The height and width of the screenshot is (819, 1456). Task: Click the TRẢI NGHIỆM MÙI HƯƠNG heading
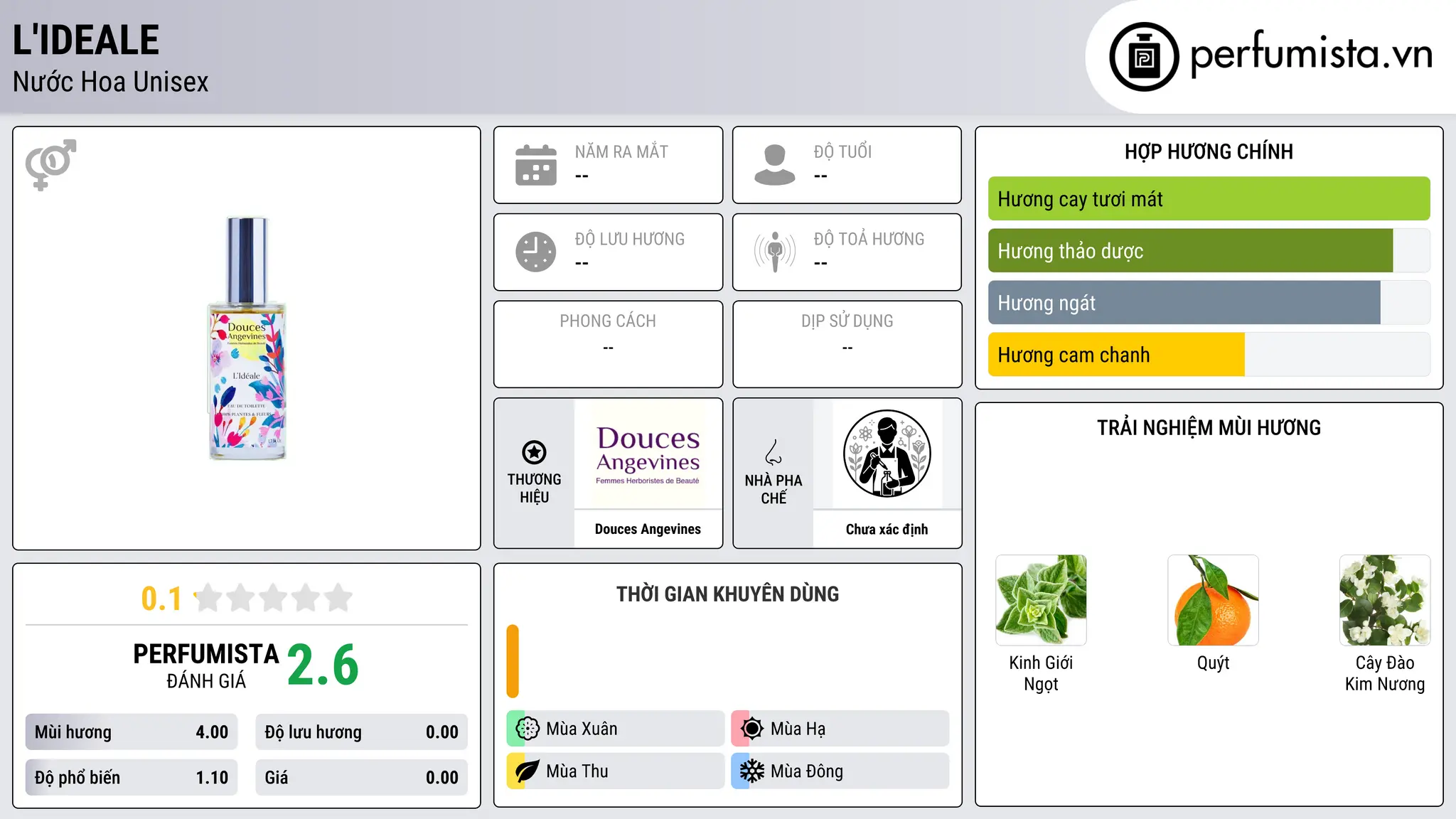tap(1209, 427)
